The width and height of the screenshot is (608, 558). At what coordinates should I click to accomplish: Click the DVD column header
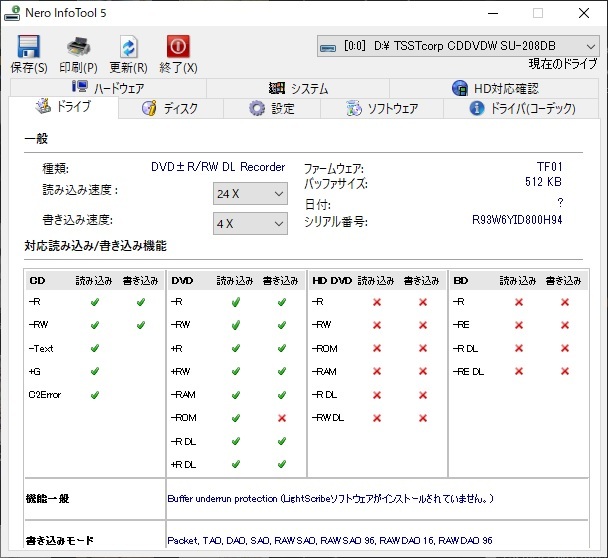pos(182,281)
